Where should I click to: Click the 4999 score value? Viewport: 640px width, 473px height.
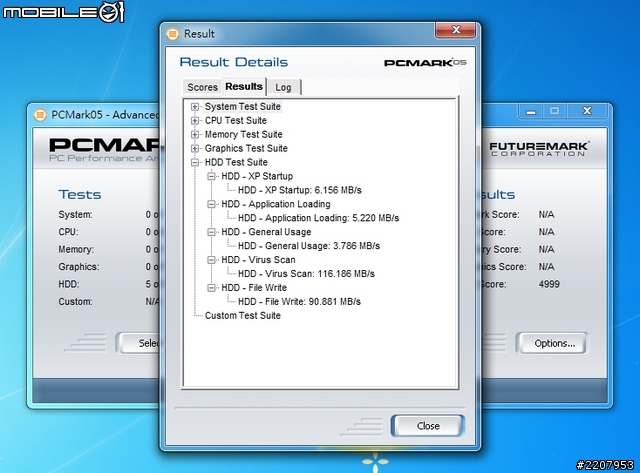[549, 284]
